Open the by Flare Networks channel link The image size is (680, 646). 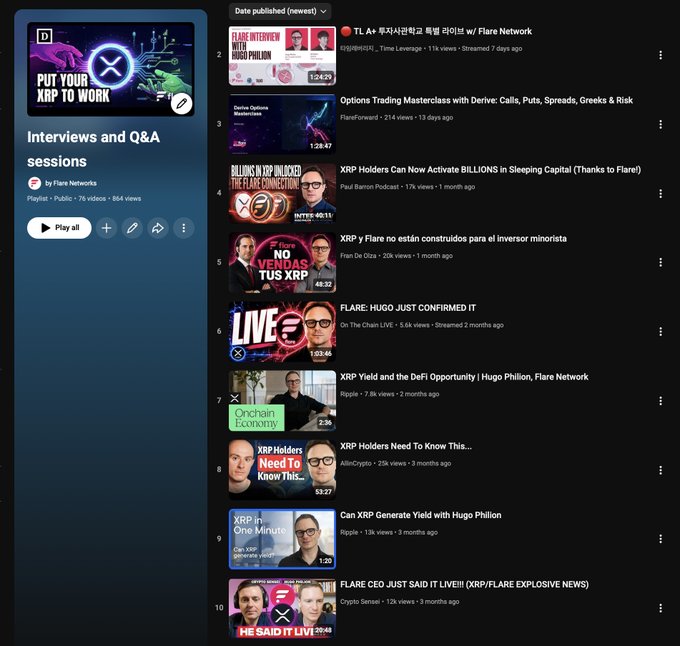point(71,183)
